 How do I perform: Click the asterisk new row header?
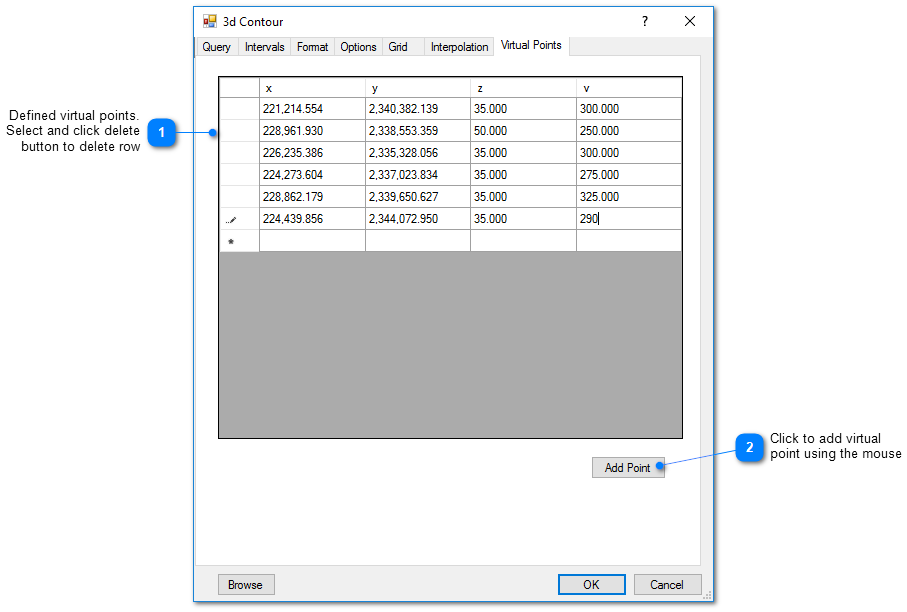click(x=232, y=241)
